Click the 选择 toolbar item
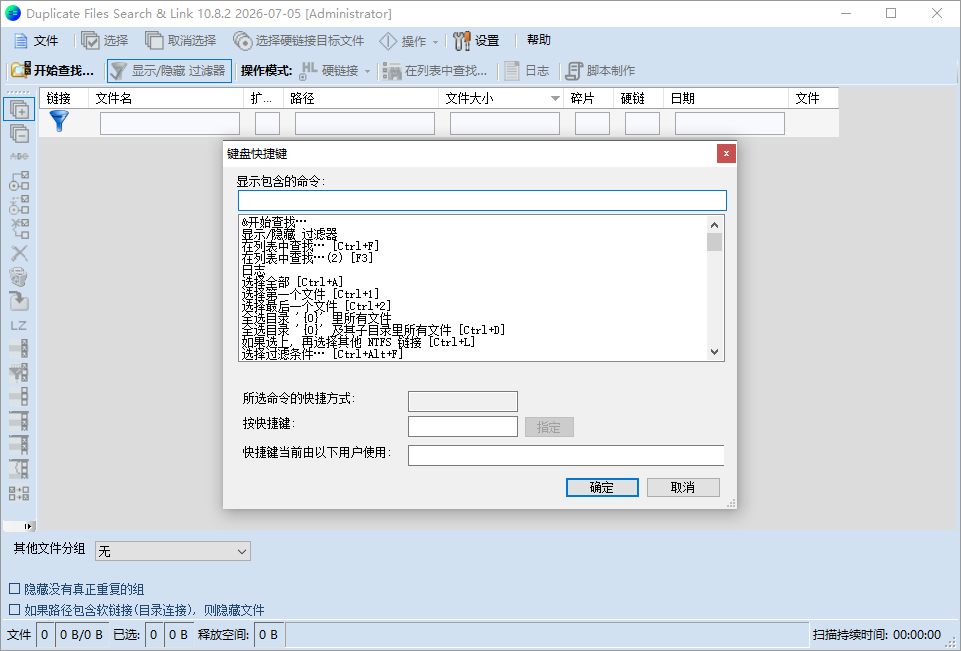Image resolution: width=961 pixels, height=651 pixels. point(105,41)
